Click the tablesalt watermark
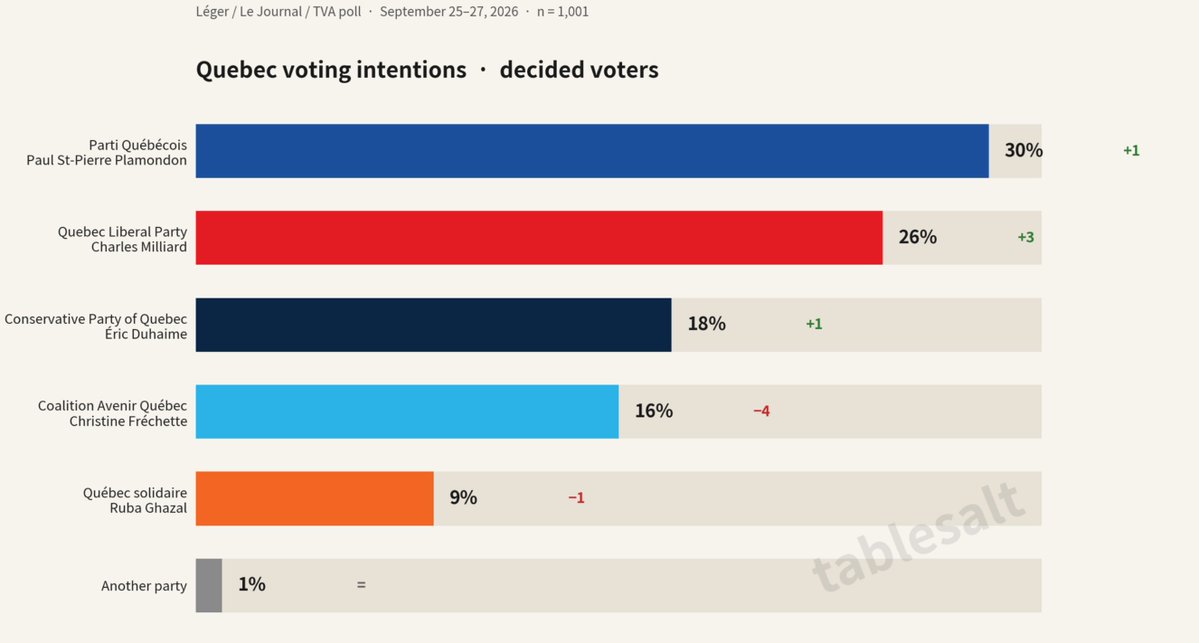 point(918,537)
